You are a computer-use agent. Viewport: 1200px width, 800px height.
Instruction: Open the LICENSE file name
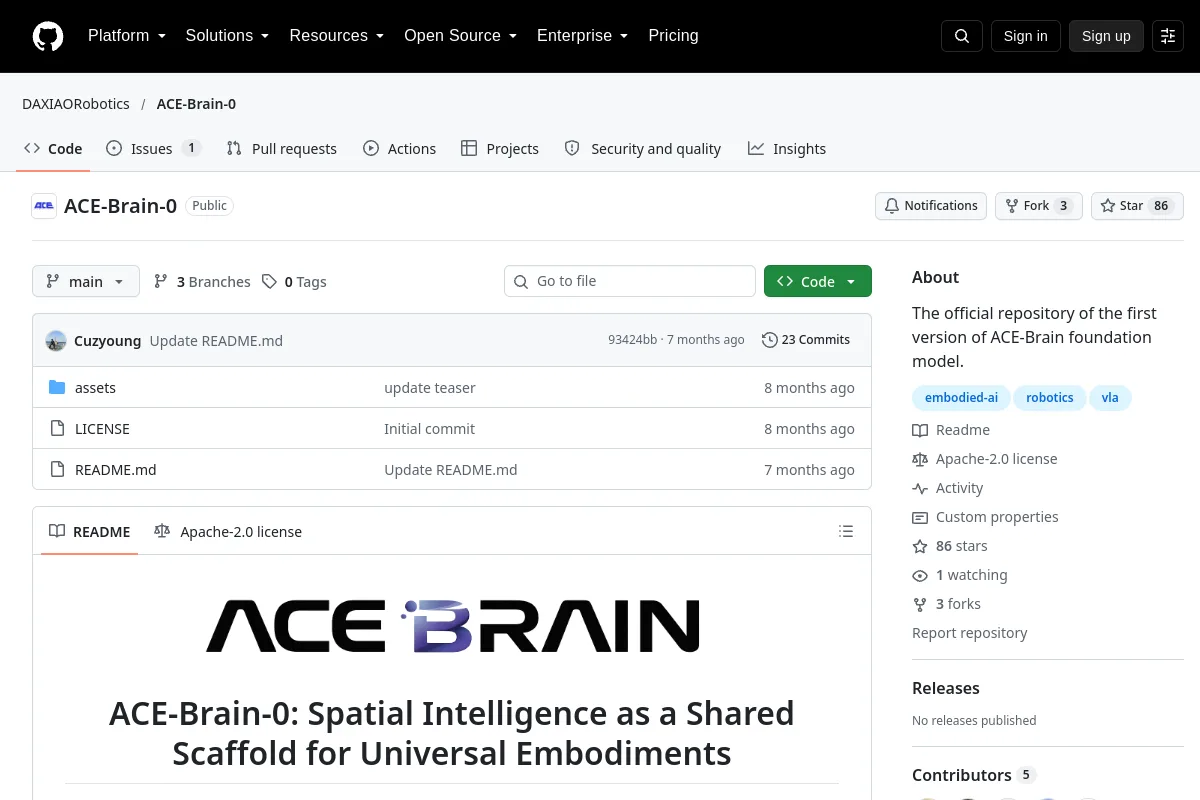click(x=102, y=429)
